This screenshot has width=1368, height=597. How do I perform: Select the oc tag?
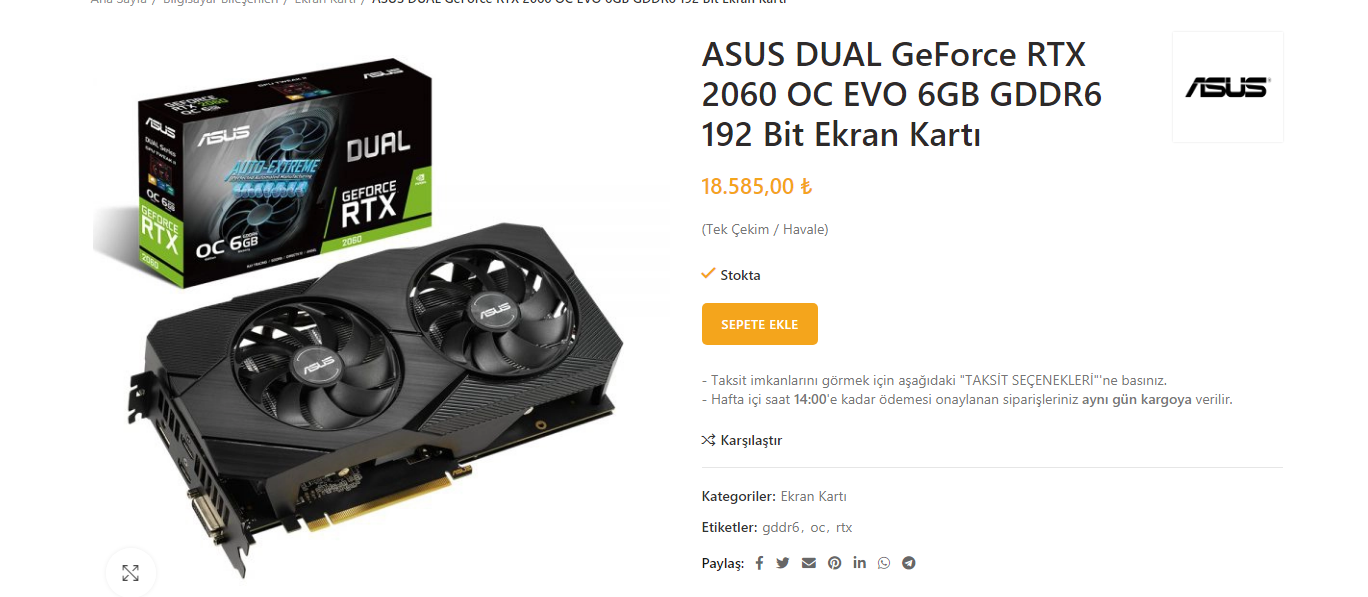pyautogui.click(x=818, y=527)
